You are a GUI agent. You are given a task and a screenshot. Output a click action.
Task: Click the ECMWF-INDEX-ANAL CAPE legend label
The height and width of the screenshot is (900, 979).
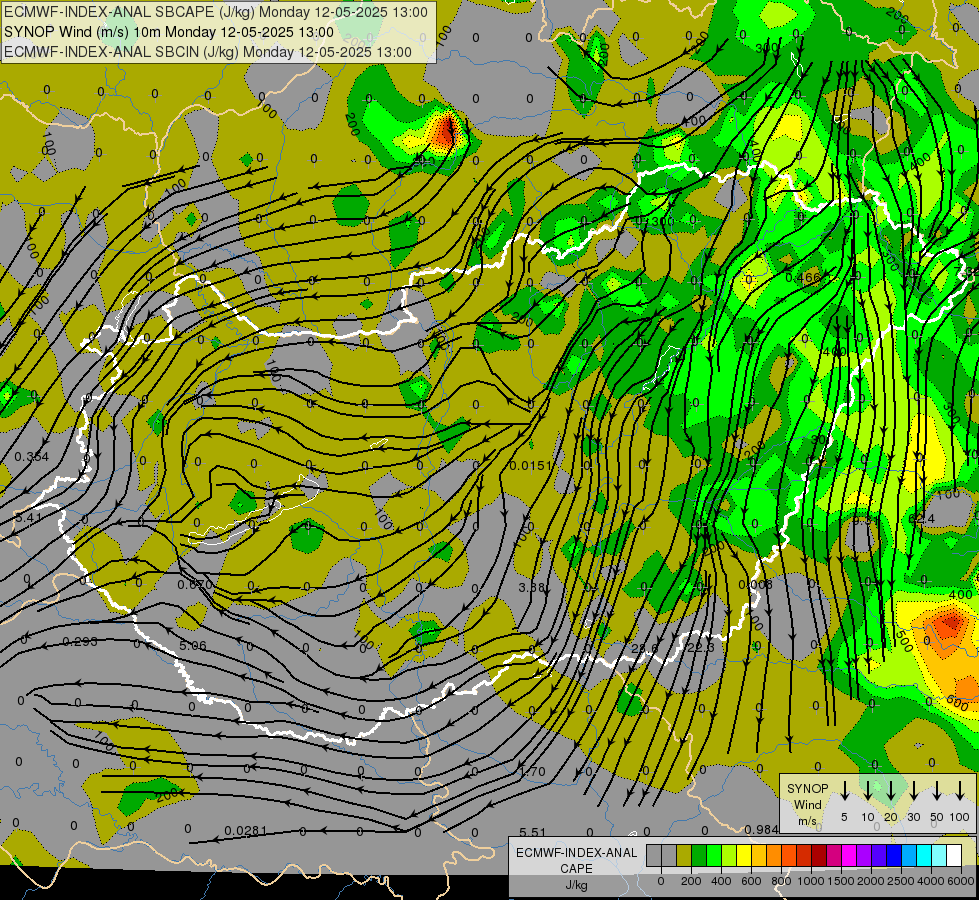click(x=576, y=861)
